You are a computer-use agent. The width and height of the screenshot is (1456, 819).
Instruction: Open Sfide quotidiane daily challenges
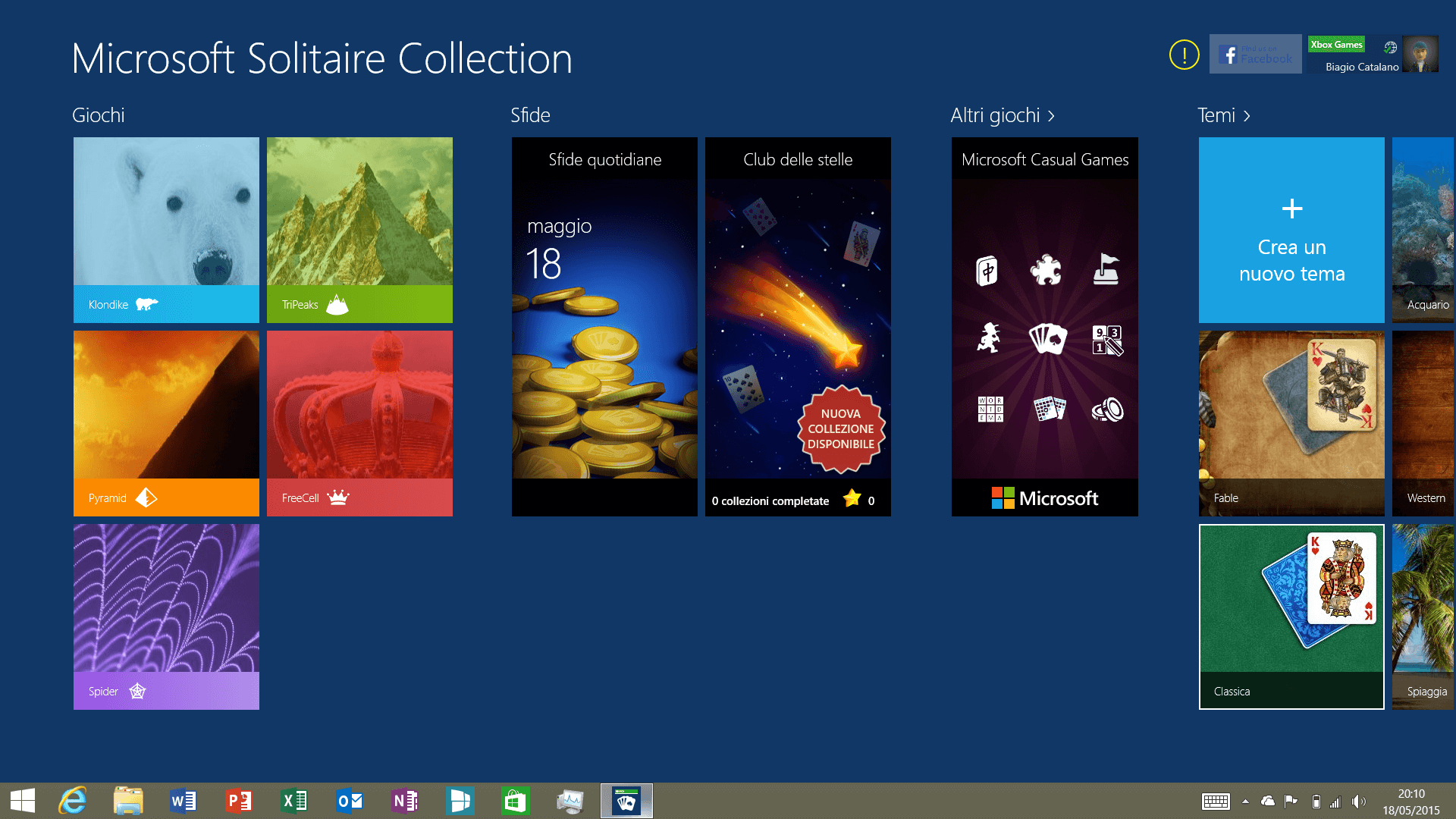click(x=604, y=327)
